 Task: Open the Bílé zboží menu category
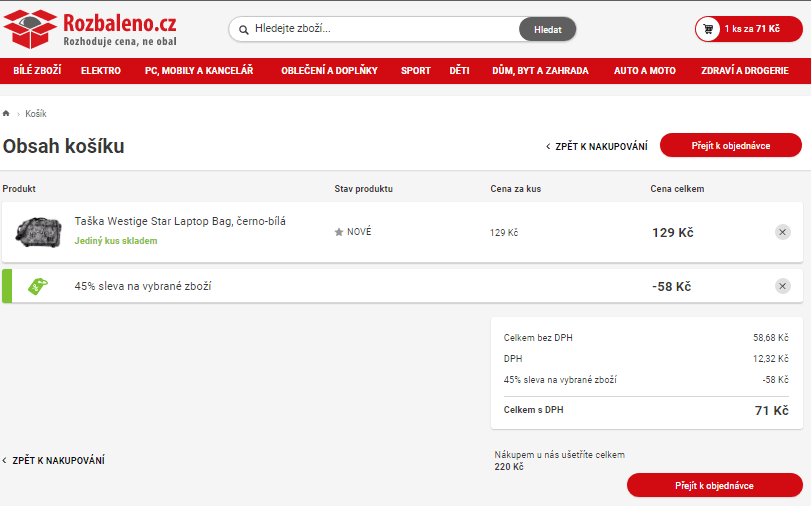[37, 71]
